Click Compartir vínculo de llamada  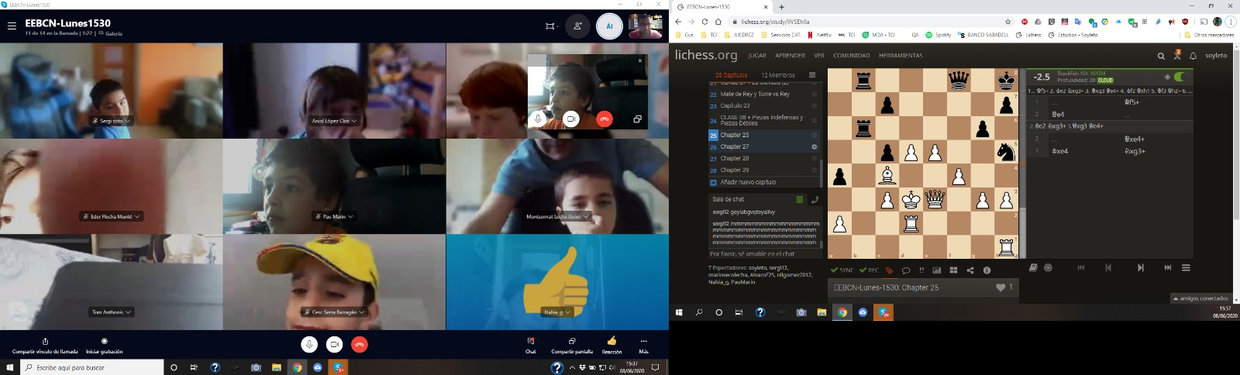point(44,345)
